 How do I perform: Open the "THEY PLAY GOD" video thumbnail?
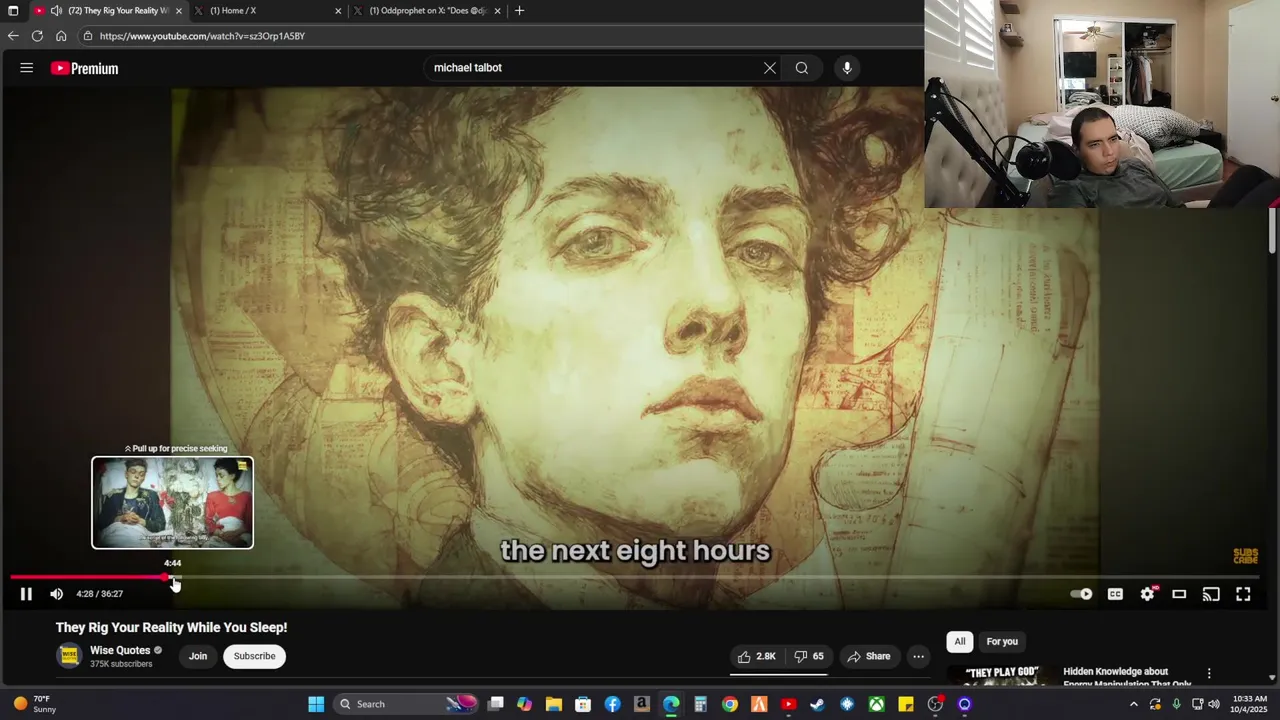click(x=1001, y=676)
